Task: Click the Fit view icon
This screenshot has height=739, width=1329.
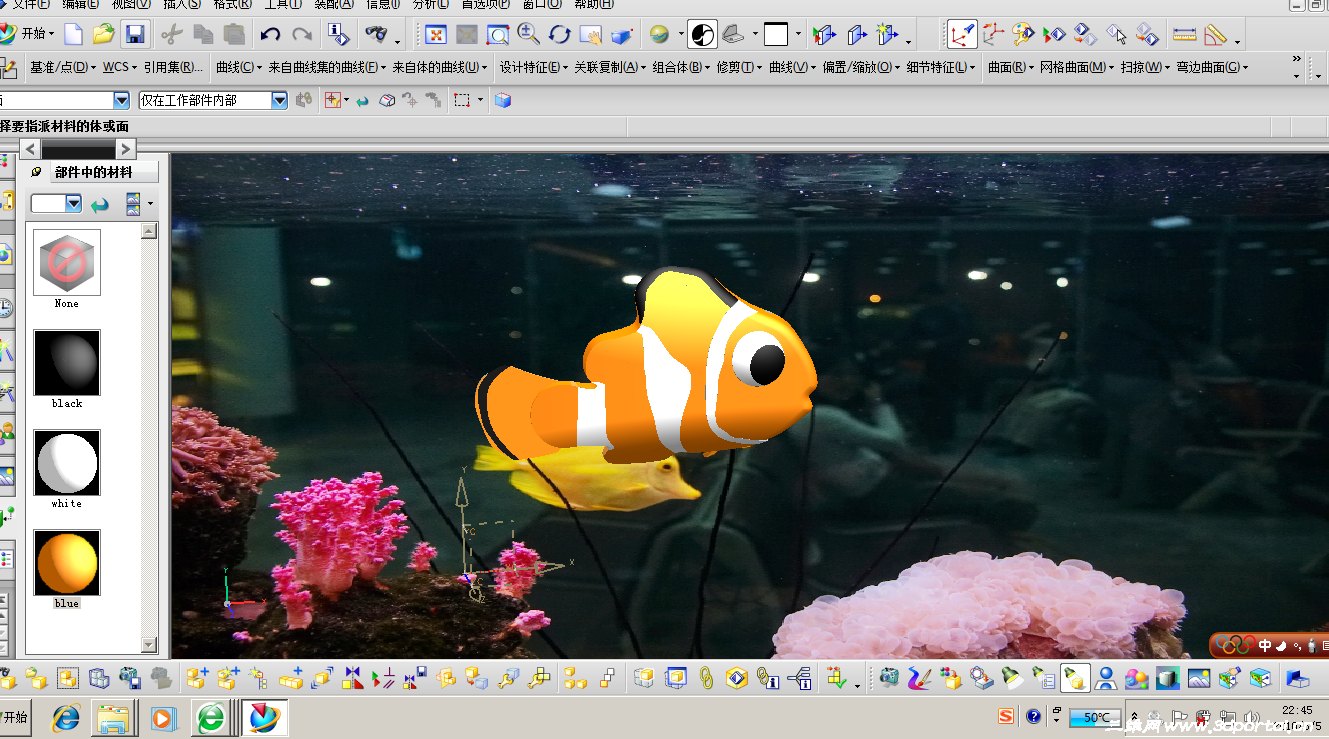Action: 436,35
